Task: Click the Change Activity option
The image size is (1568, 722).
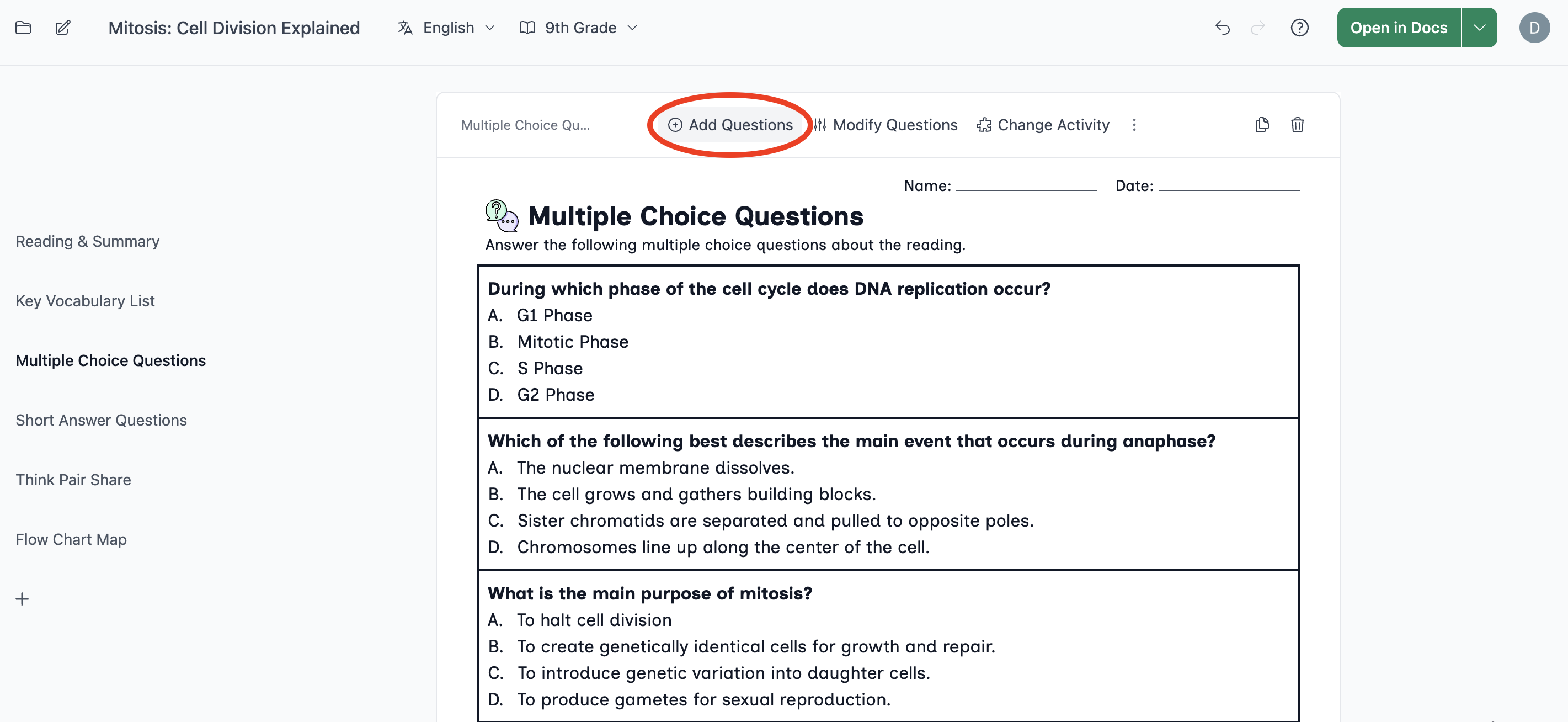Action: point(1043,125)
